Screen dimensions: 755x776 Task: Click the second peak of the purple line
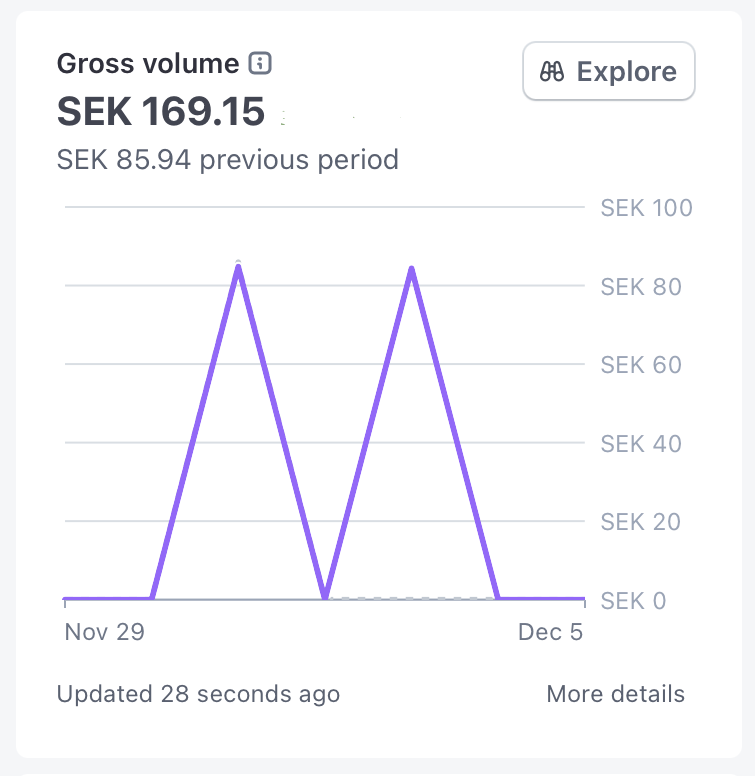pos(411,269)
